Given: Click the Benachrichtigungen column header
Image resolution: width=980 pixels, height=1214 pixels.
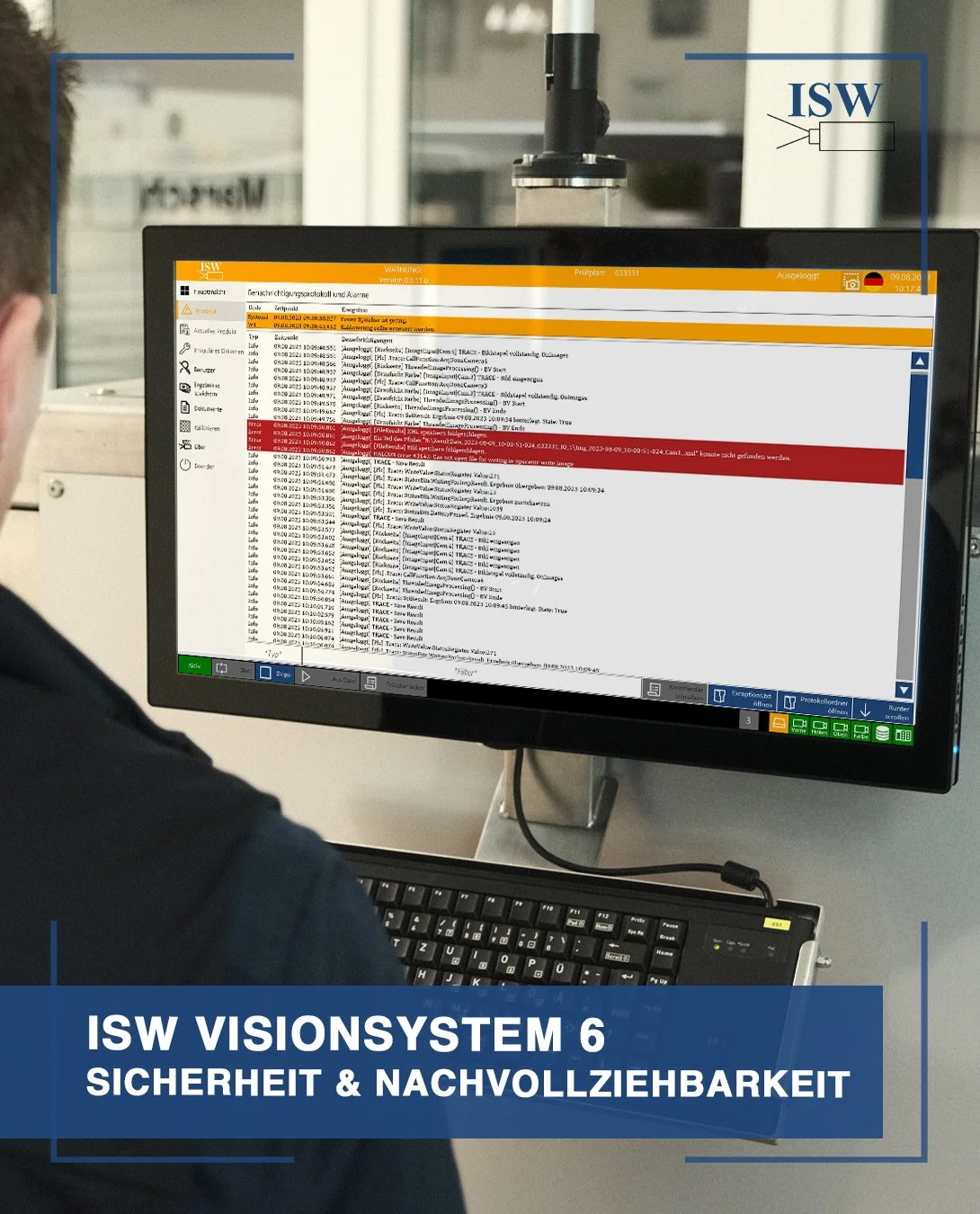Looking at the screenshot, I should [367, 340].
